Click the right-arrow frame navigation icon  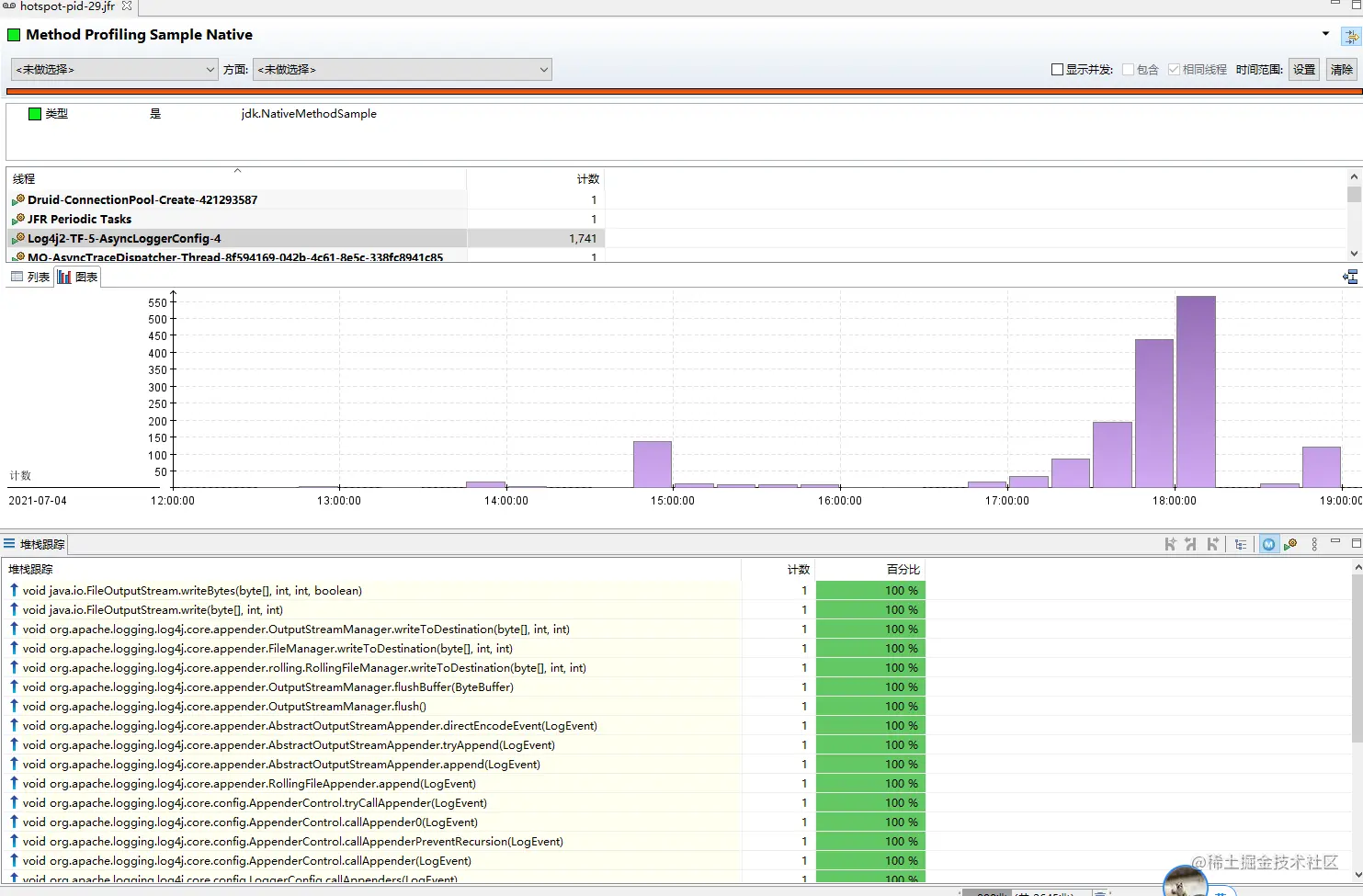1212,544
